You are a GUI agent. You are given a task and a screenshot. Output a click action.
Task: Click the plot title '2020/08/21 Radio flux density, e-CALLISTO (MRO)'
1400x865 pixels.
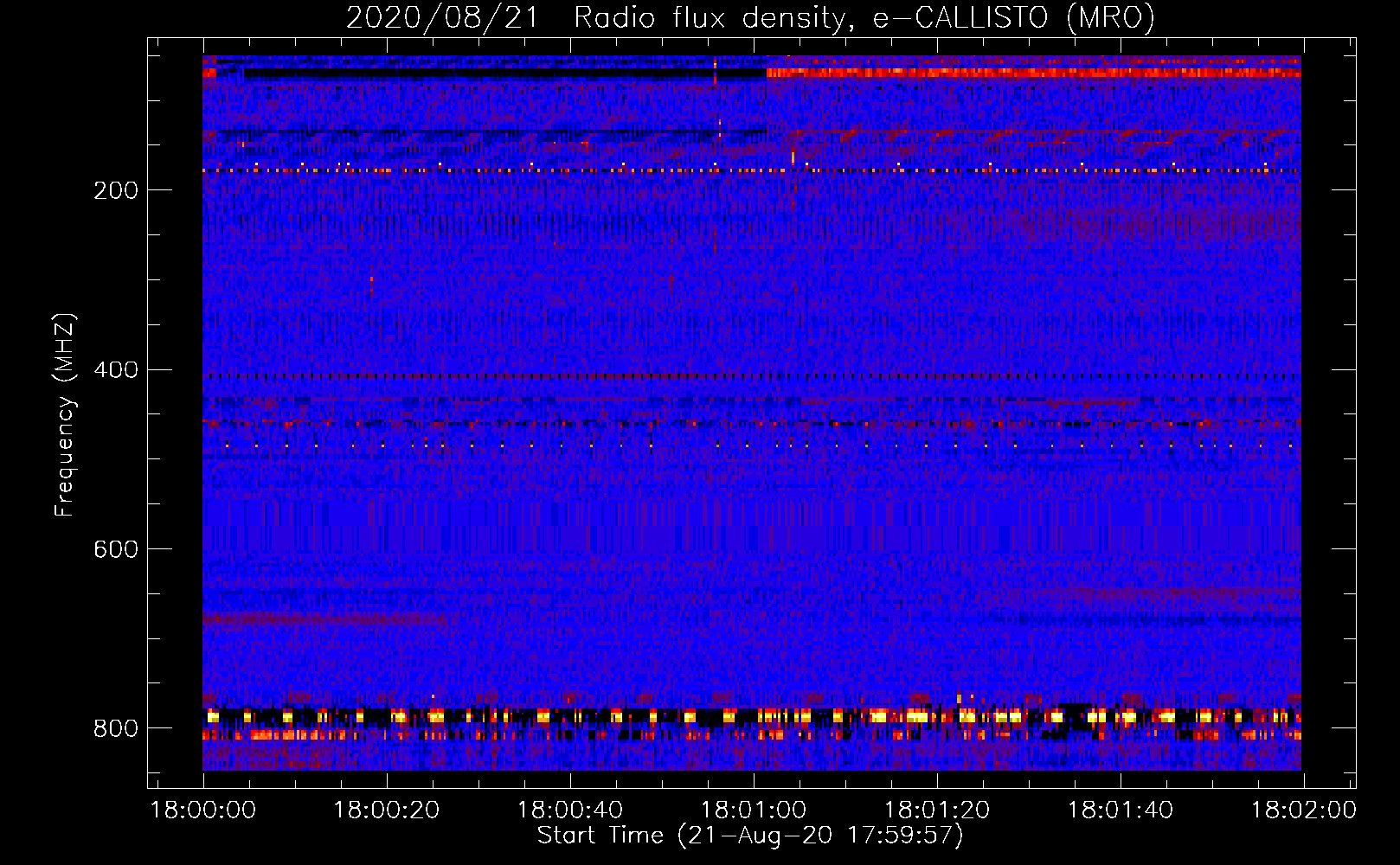[750, 17]
